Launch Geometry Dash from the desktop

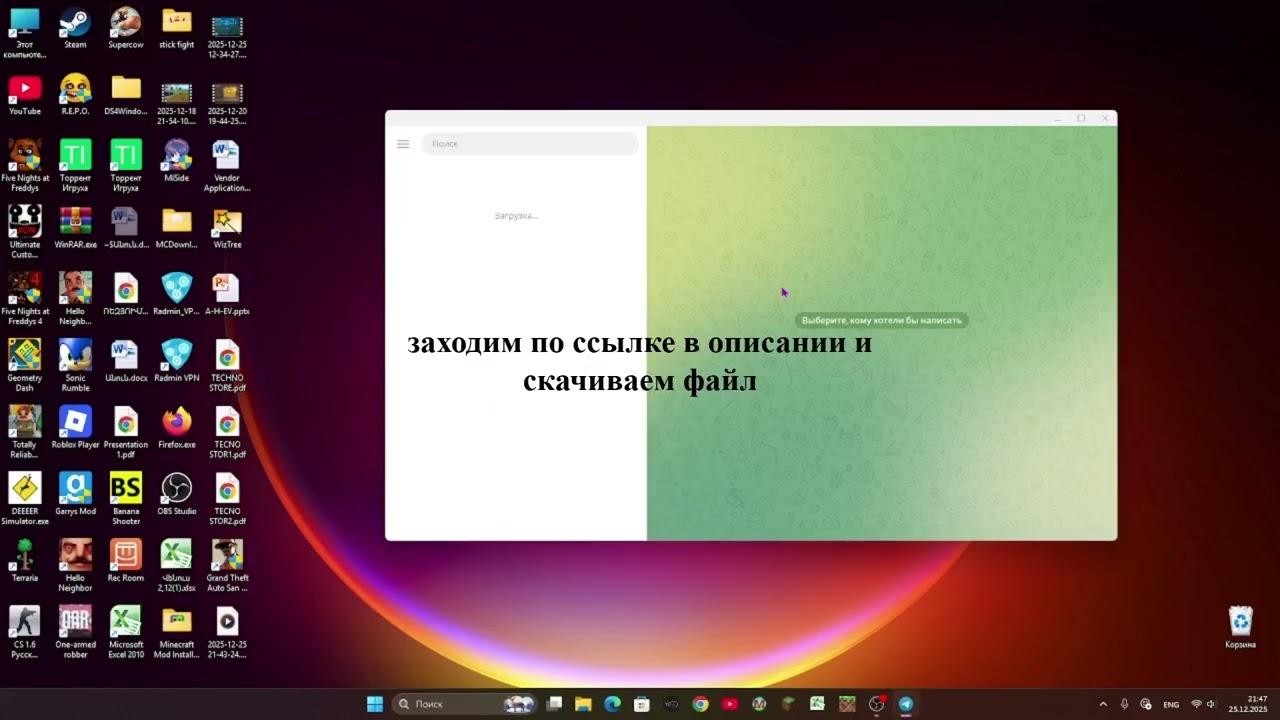pyautogui.click(x=25, y=365)
